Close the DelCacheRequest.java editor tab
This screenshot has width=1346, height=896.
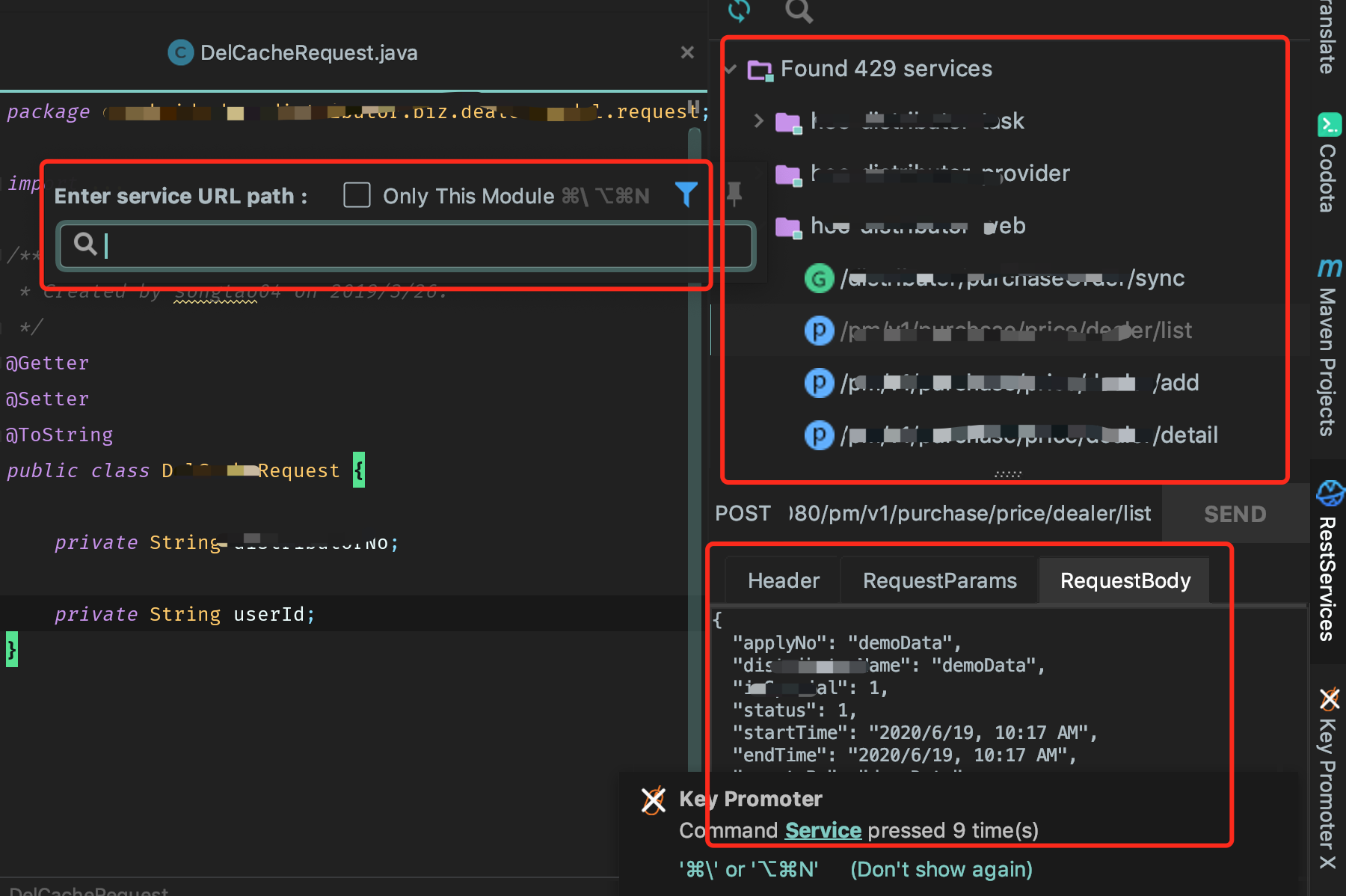pyautogui.click(x=687, y=52)
